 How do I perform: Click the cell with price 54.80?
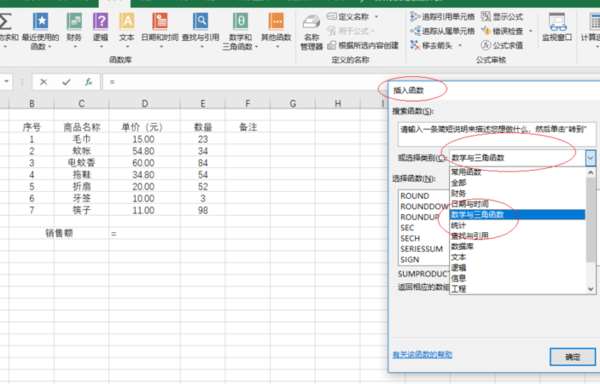click(144, 151)
